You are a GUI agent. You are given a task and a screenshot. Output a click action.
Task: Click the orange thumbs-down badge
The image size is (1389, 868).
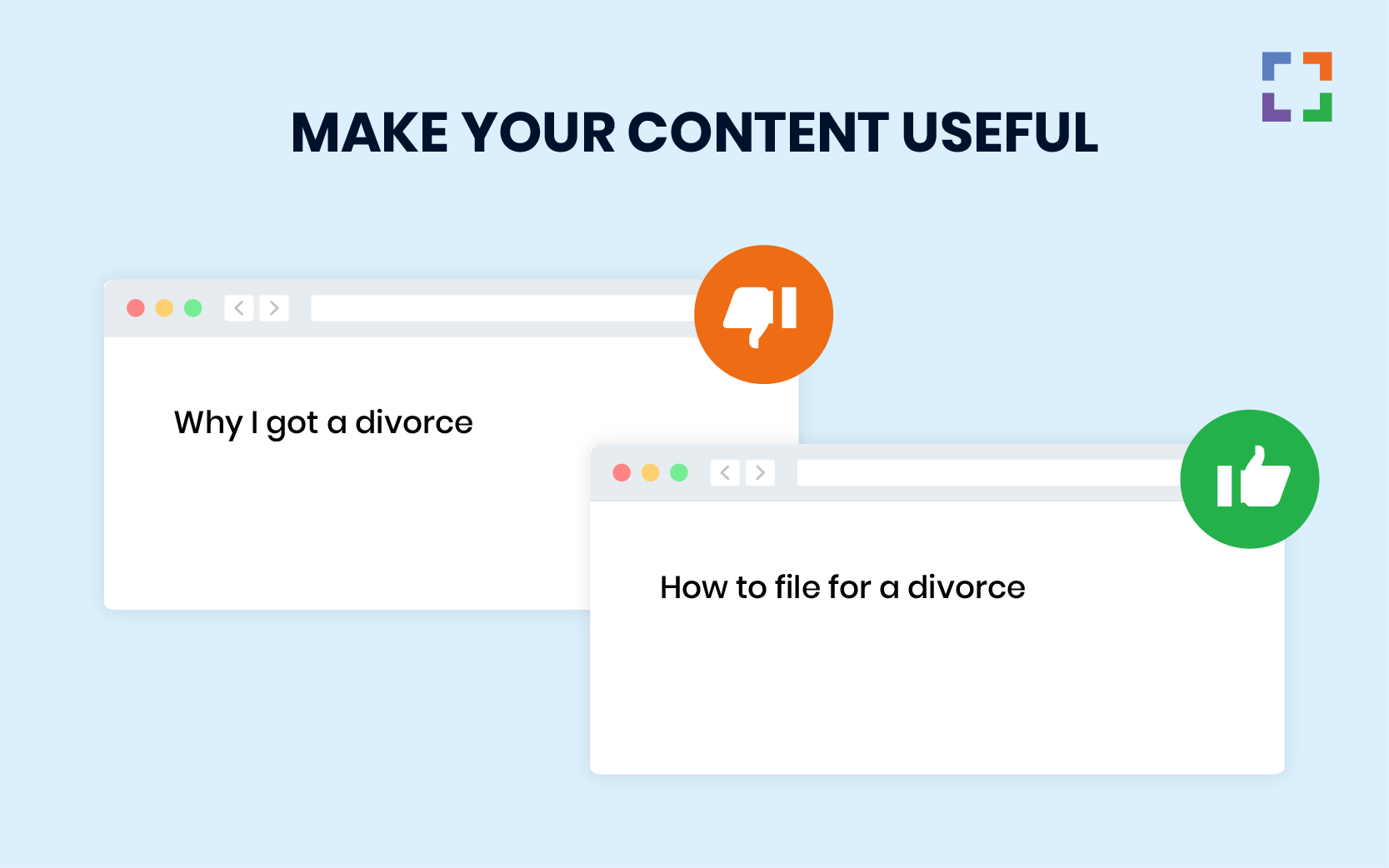click(x=763, y=315)
